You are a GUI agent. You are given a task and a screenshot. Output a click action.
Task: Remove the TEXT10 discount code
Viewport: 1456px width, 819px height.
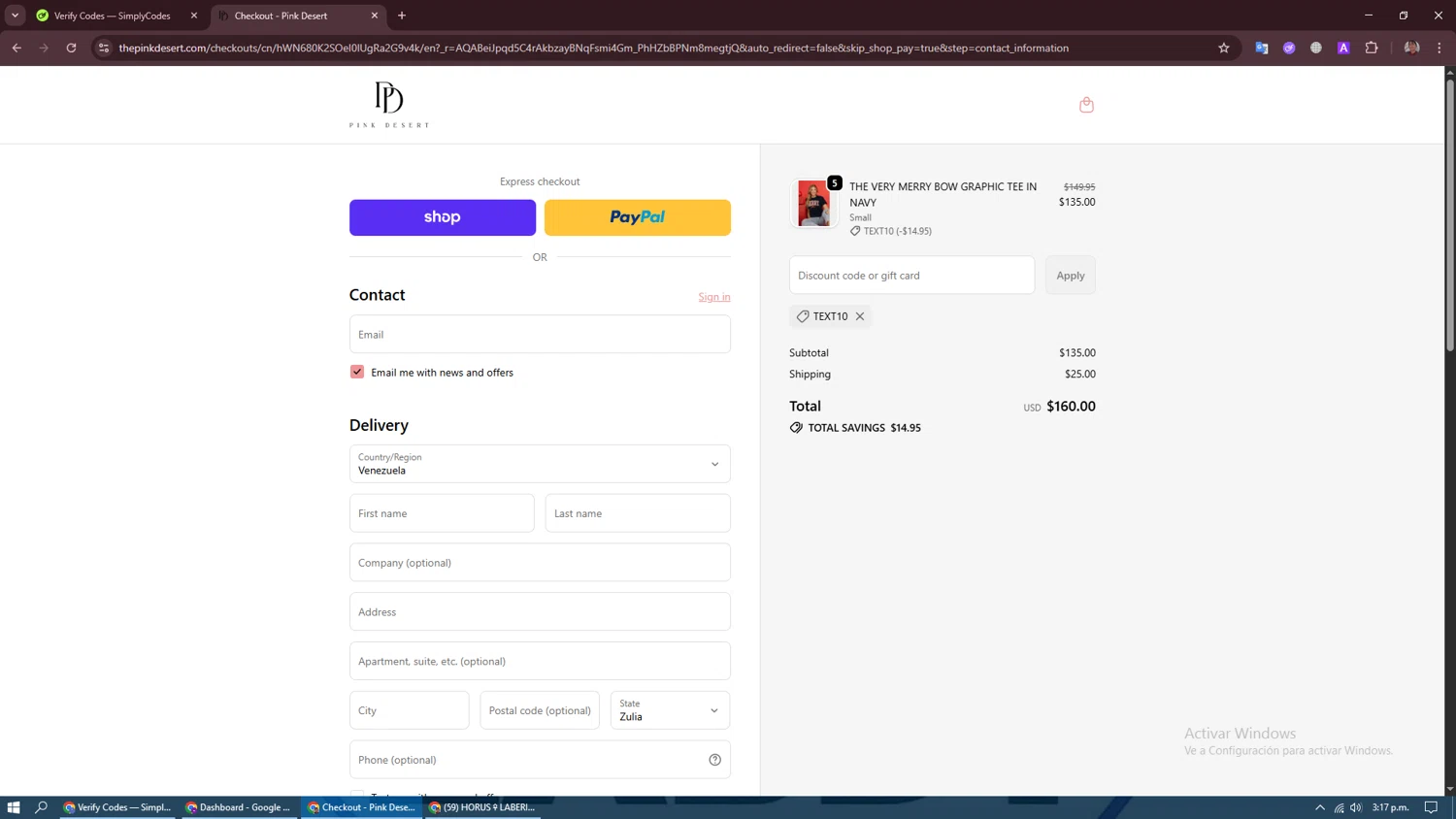(x=860, y=316)
